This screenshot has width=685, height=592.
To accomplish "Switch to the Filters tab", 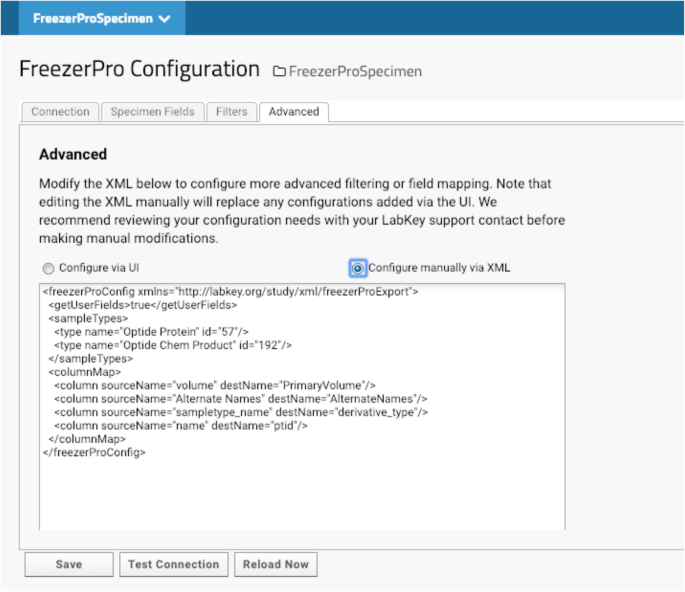I will pos(232,112).
